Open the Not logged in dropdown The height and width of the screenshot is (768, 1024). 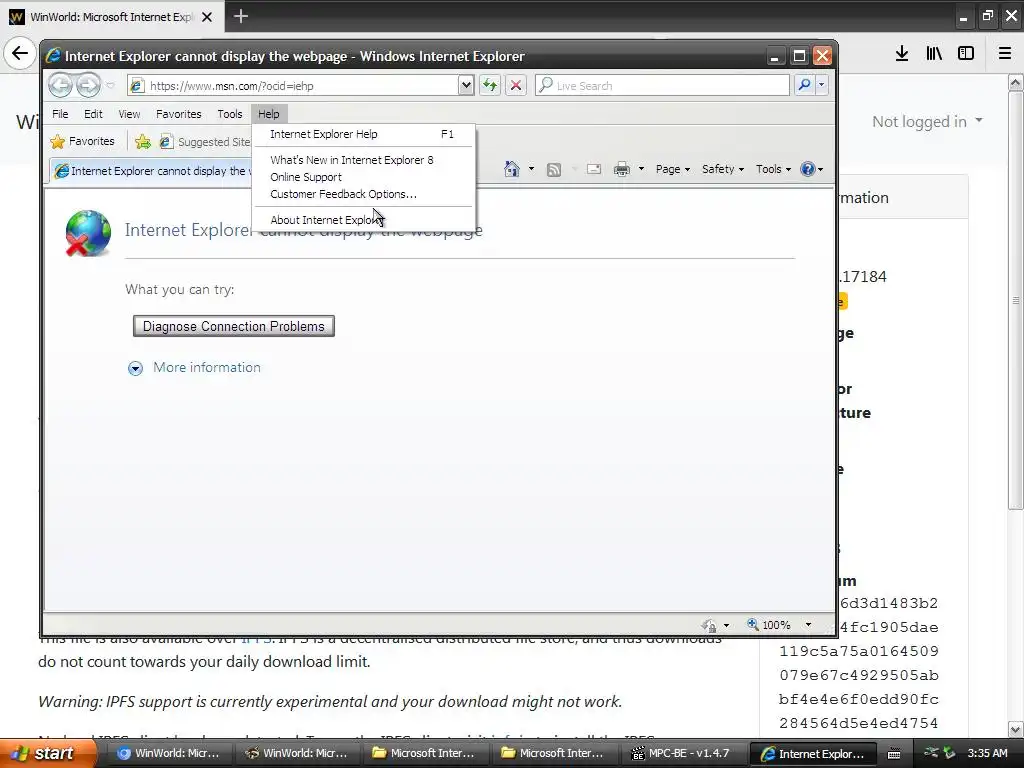(927, 121)
